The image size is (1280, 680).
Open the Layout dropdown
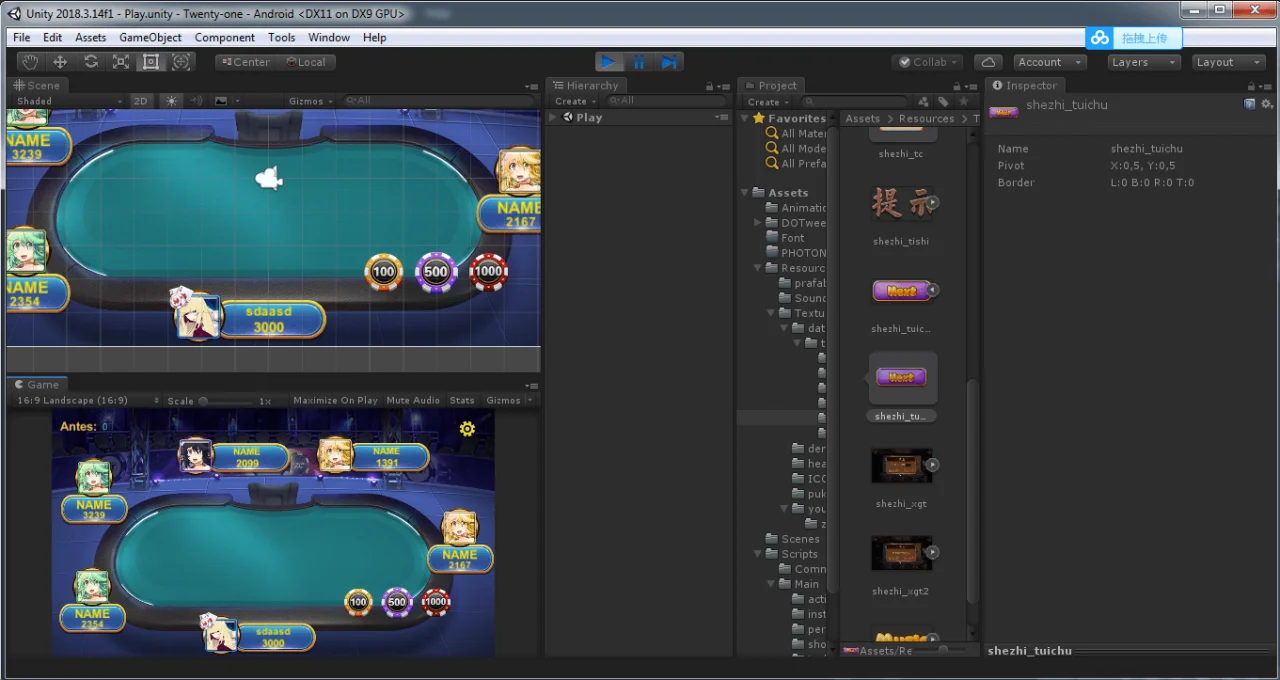pos(1229,62)
